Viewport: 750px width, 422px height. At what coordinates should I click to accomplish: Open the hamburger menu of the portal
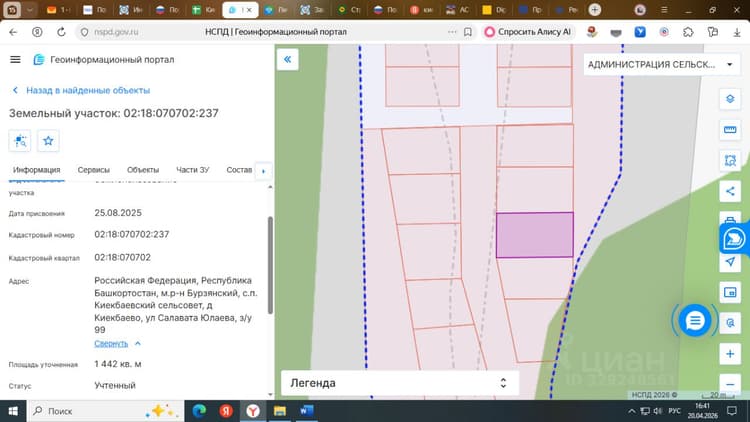tap(15, 59)
